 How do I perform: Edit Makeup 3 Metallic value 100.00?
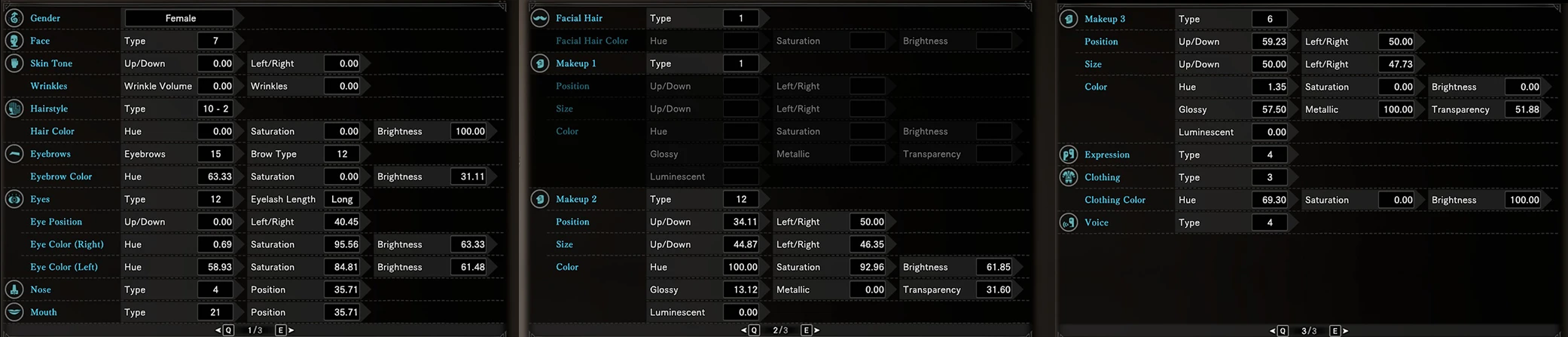pos(1396,109)
